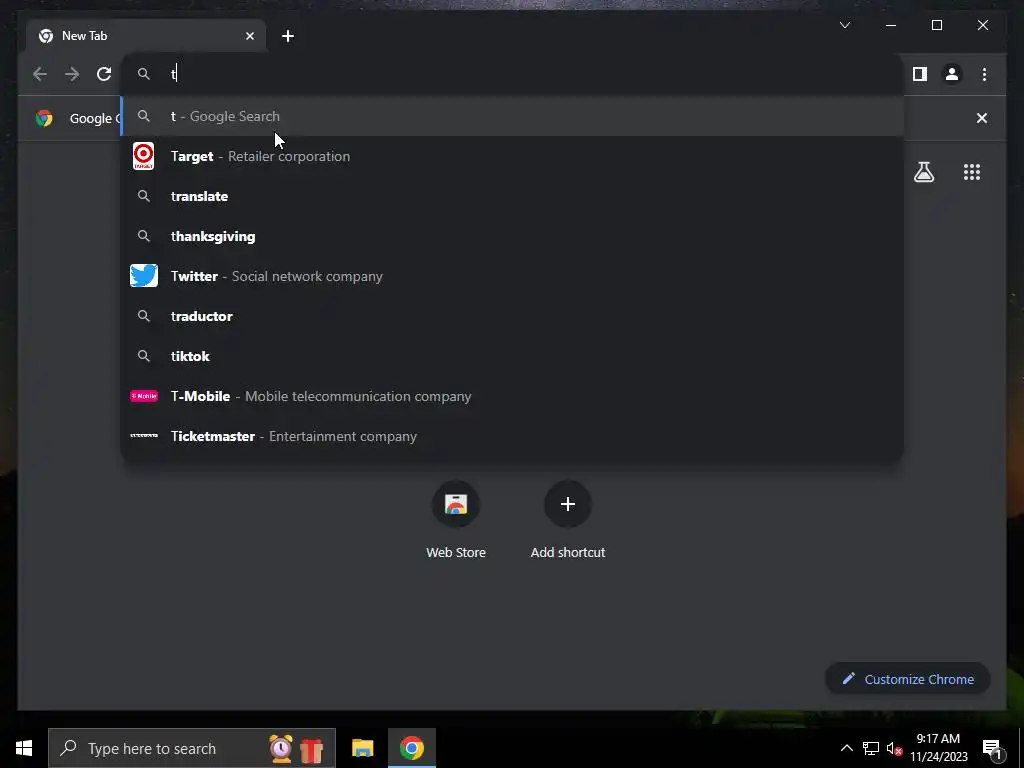
Task: Open the Web Store shortcut
Action: coord(456,520)
